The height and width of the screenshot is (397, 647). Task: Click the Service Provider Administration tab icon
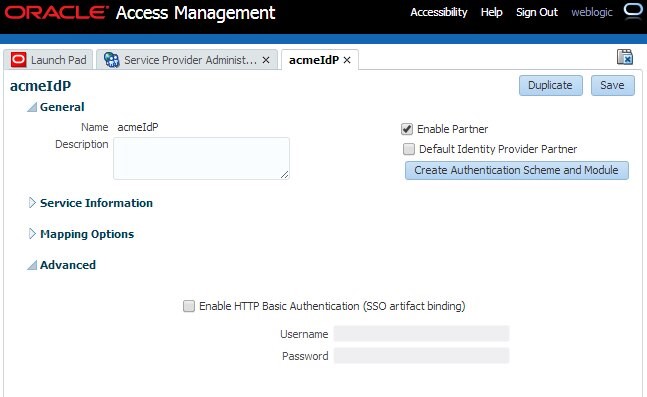point(111,60)
